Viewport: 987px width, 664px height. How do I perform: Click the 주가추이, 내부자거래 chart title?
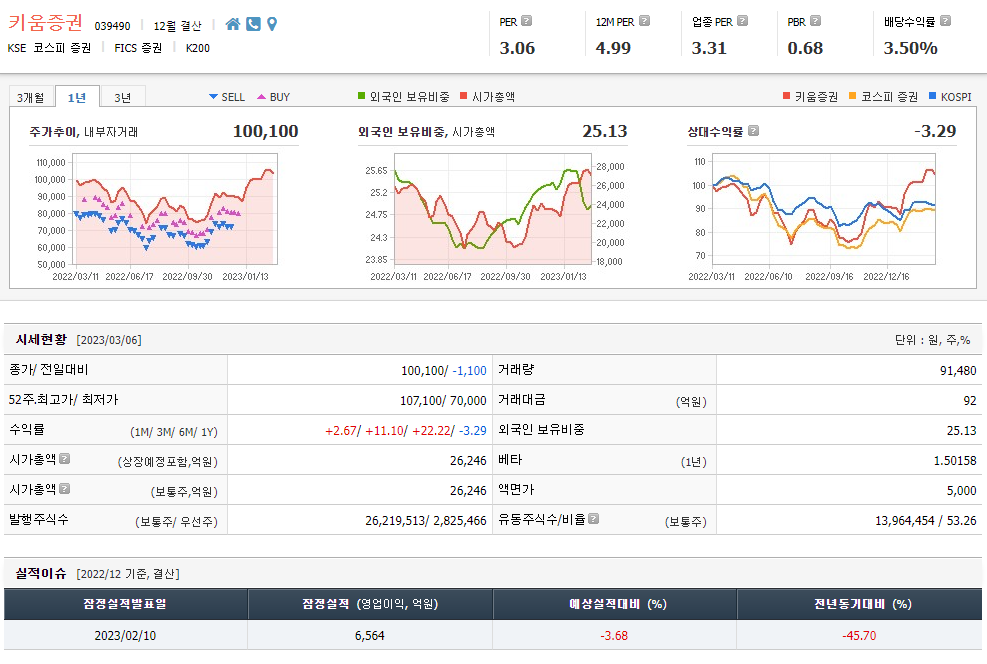pos(84,132)
